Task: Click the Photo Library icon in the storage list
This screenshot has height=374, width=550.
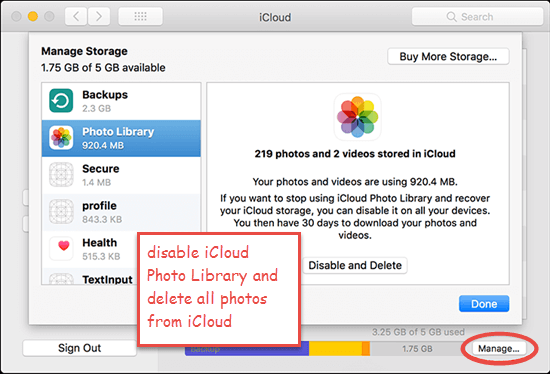Action: click(x=61, y=138)
